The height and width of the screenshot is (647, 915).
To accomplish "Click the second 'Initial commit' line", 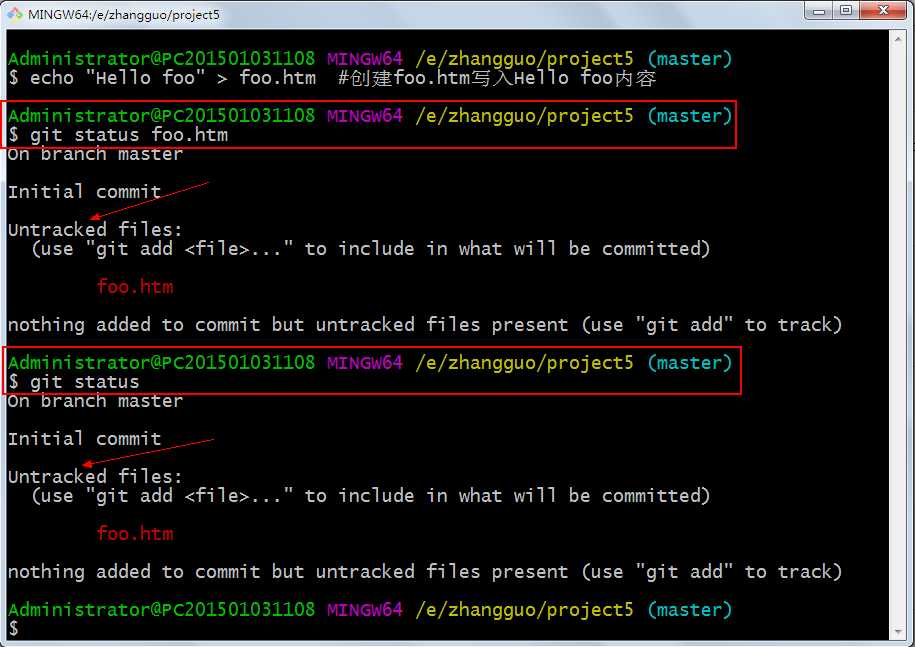I will pyautogui.click(x=85, y=438).
